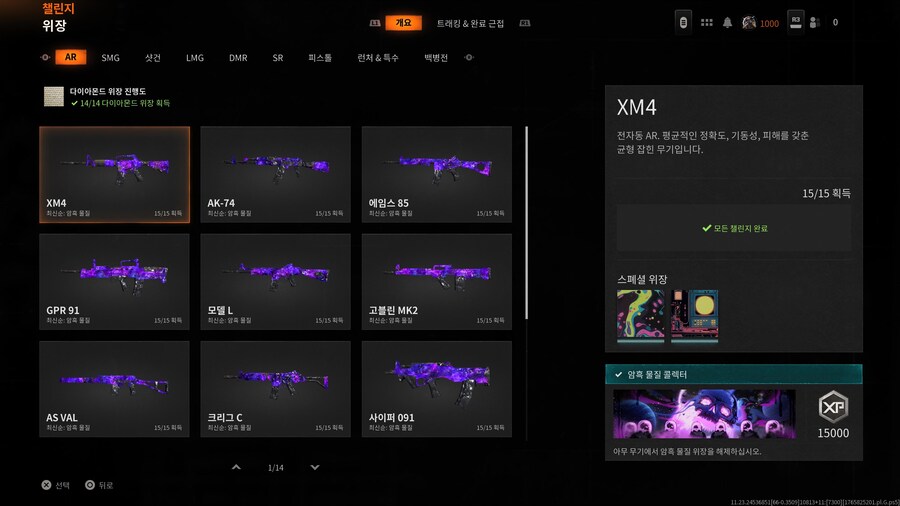Select the AK-74 weapon card
900x506 pixels.
276,174
